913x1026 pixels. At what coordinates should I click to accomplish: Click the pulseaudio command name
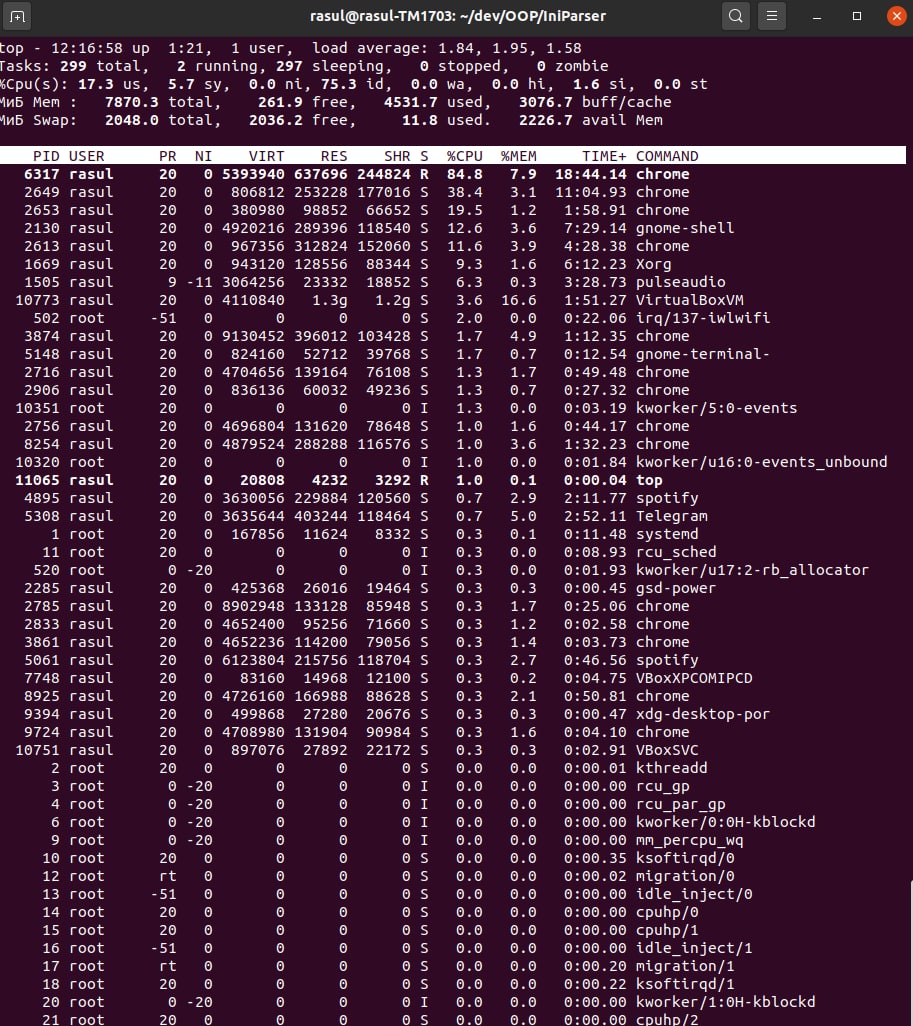tap(681, 282)
